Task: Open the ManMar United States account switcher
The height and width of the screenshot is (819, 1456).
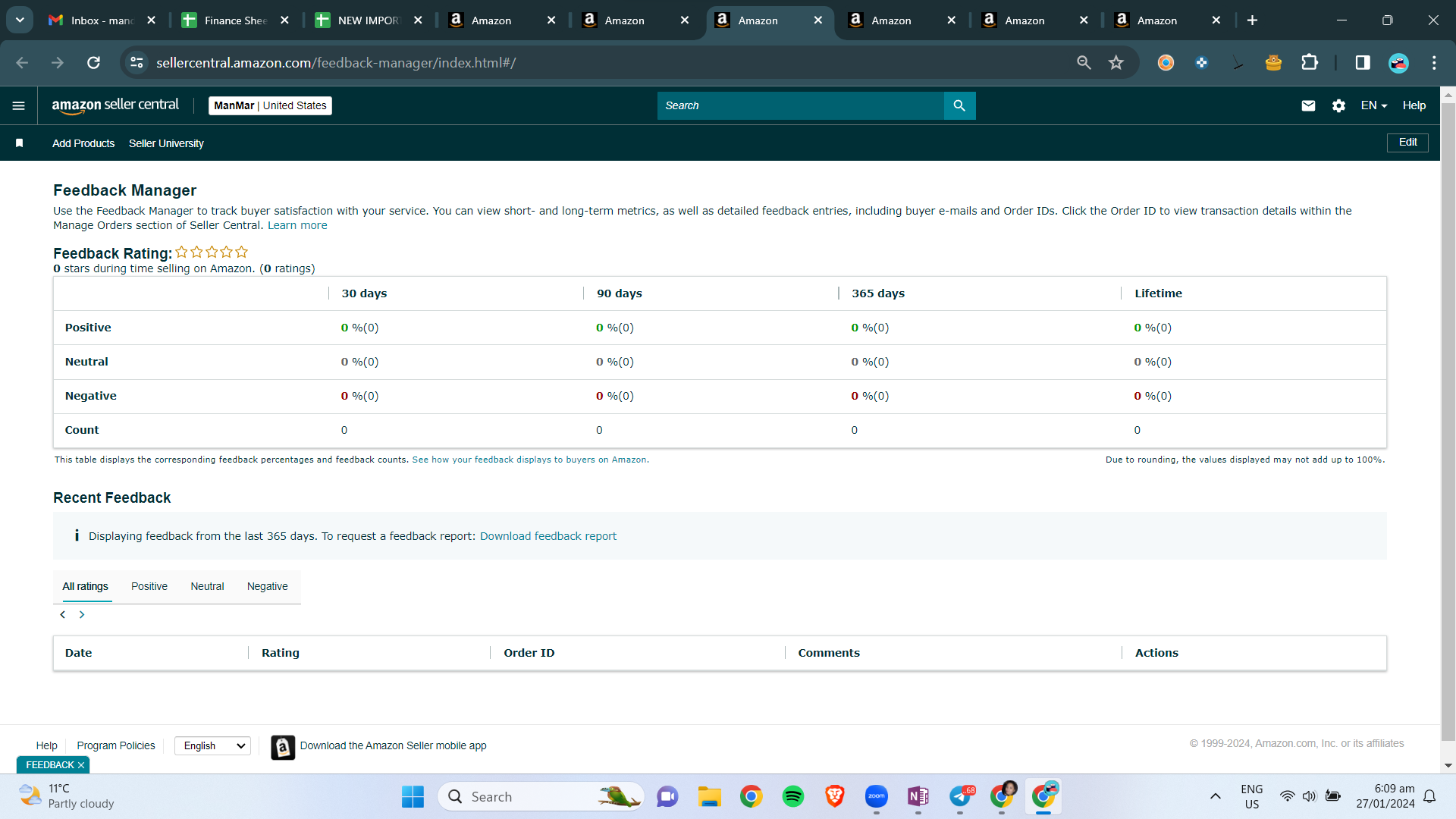Action: (x=271, y=105)
